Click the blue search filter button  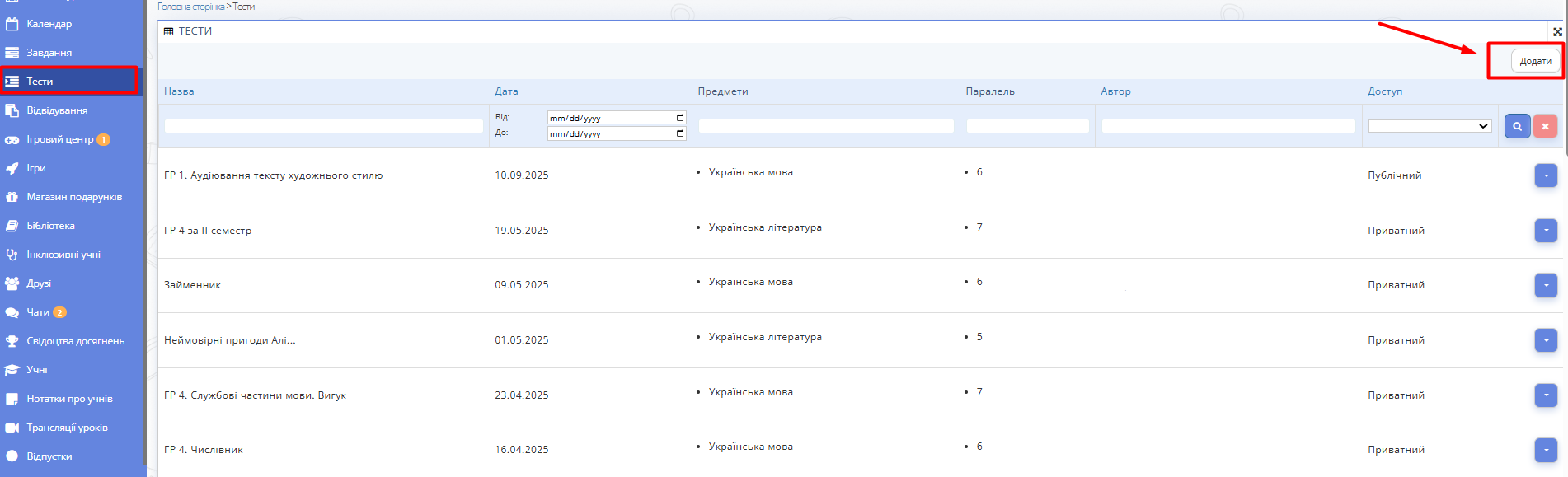click(x=1517, y=126)
